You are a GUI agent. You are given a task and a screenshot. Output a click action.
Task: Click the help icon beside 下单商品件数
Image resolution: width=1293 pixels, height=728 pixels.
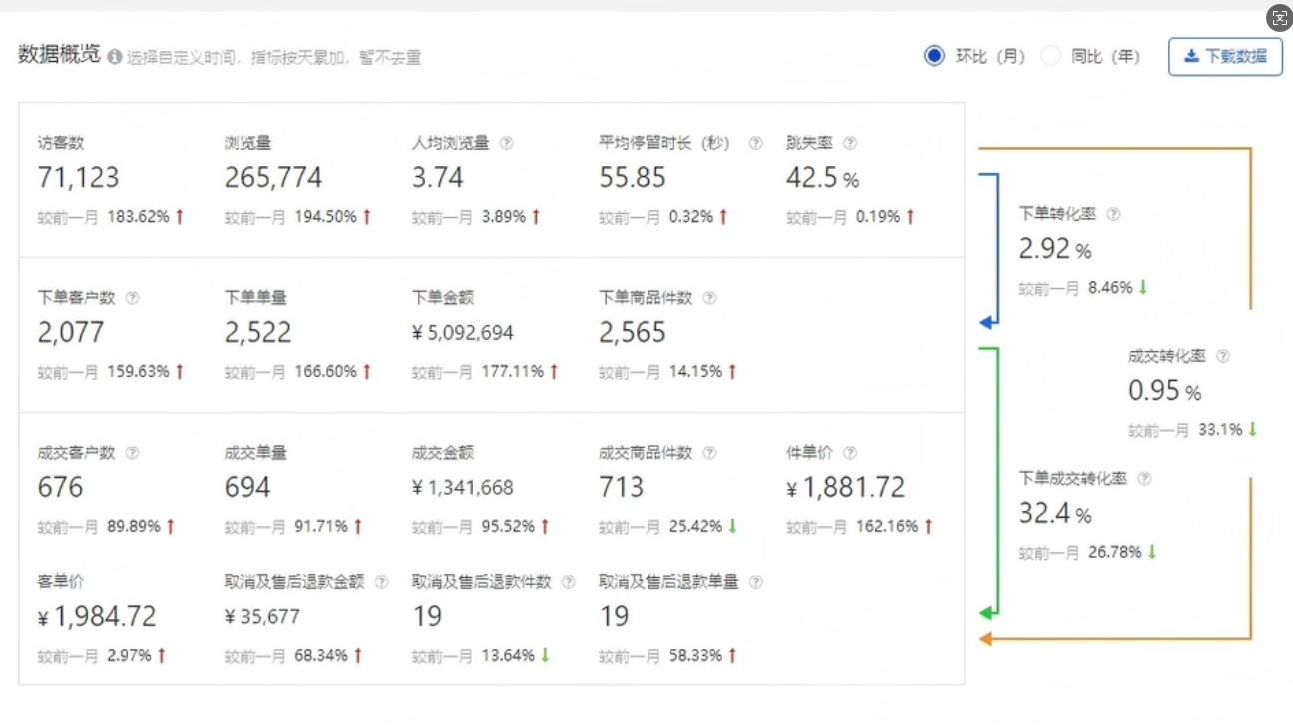[709, 298]
